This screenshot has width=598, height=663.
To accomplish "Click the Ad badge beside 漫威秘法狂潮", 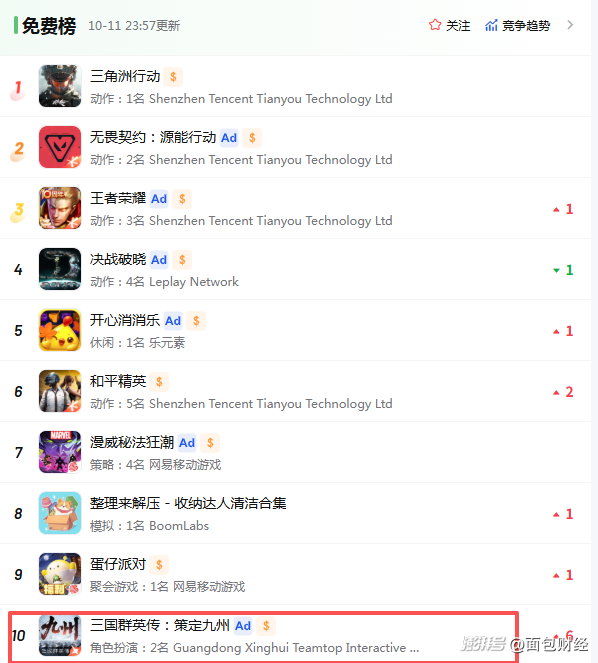I will coord(187,443).
